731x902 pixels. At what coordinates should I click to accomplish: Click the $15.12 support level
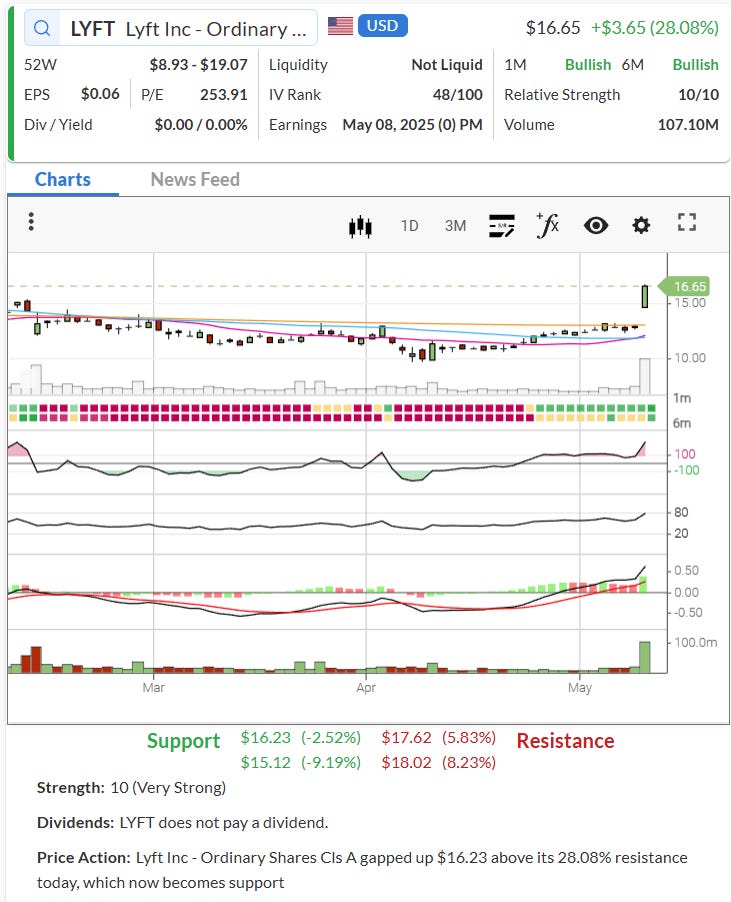point(266,763)
